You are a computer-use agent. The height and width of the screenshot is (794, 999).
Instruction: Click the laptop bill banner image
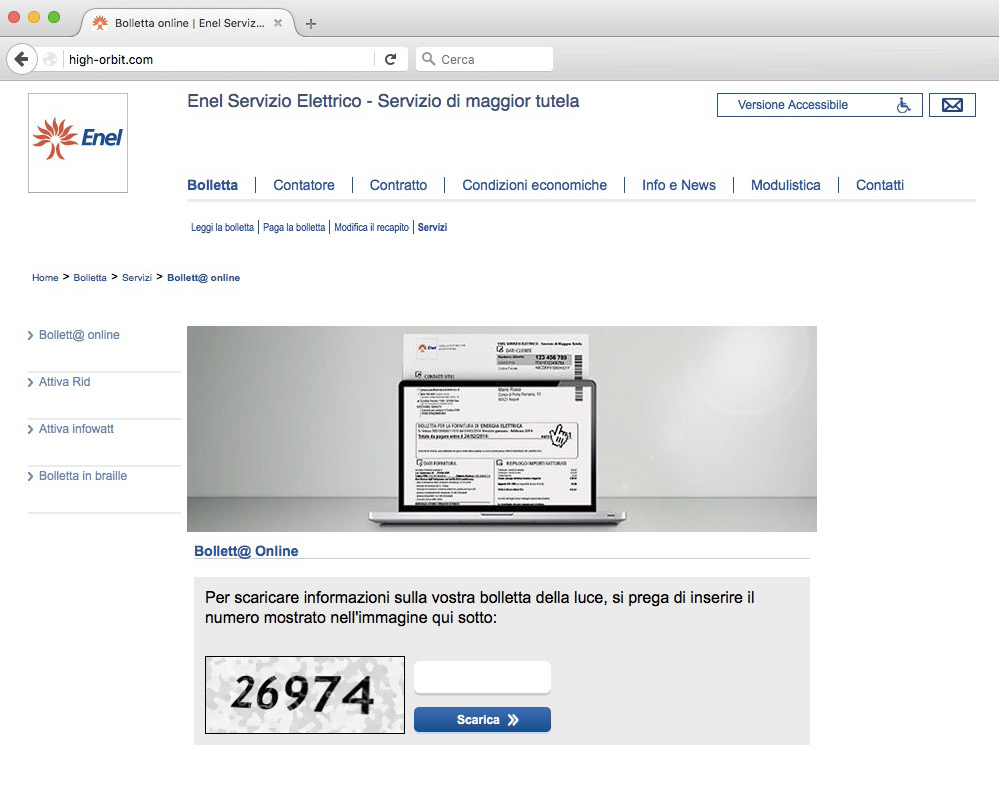coord(501,429)
